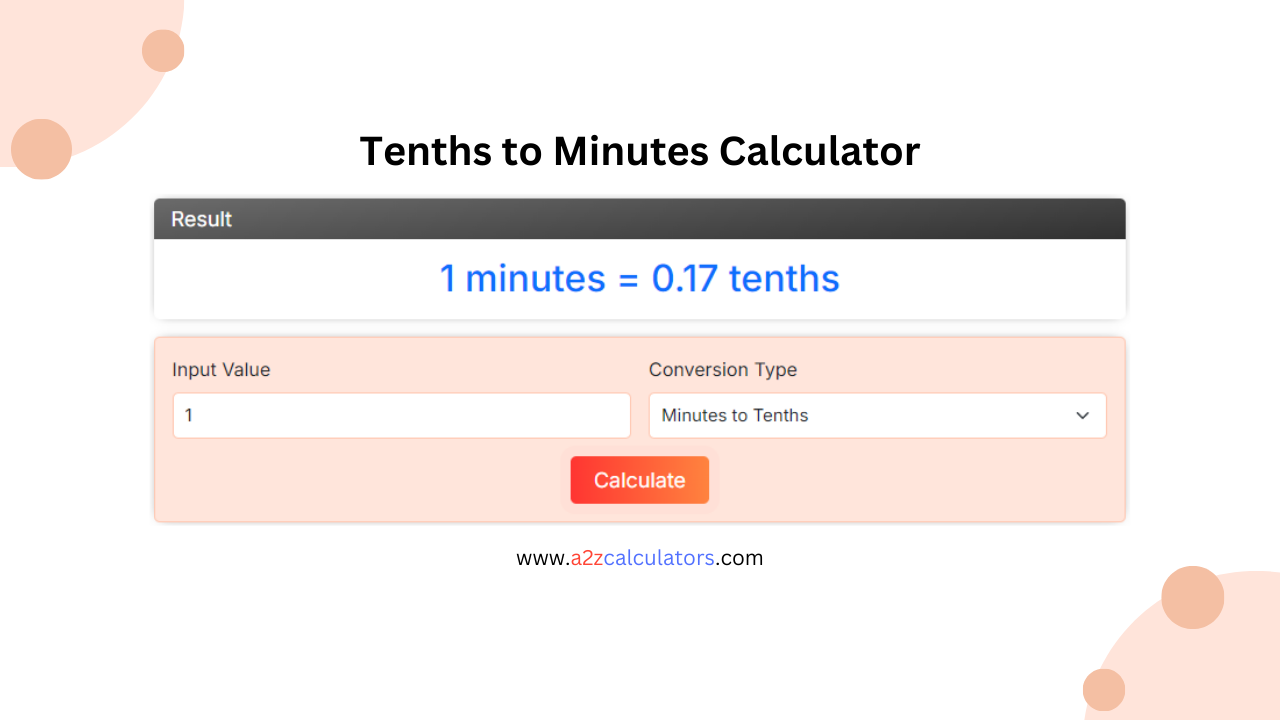Click the blue conversion result text
This screenshot has height=720, width=1280.
(639, 278)
